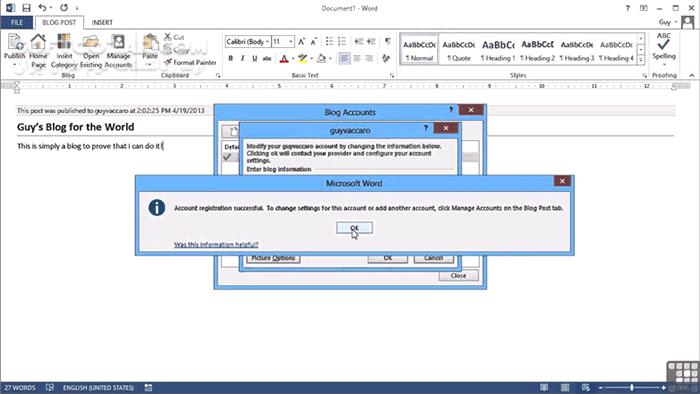Open the Basic Text dialog launcher
Viewport: 700px width, 394px height.
[392, 75]
